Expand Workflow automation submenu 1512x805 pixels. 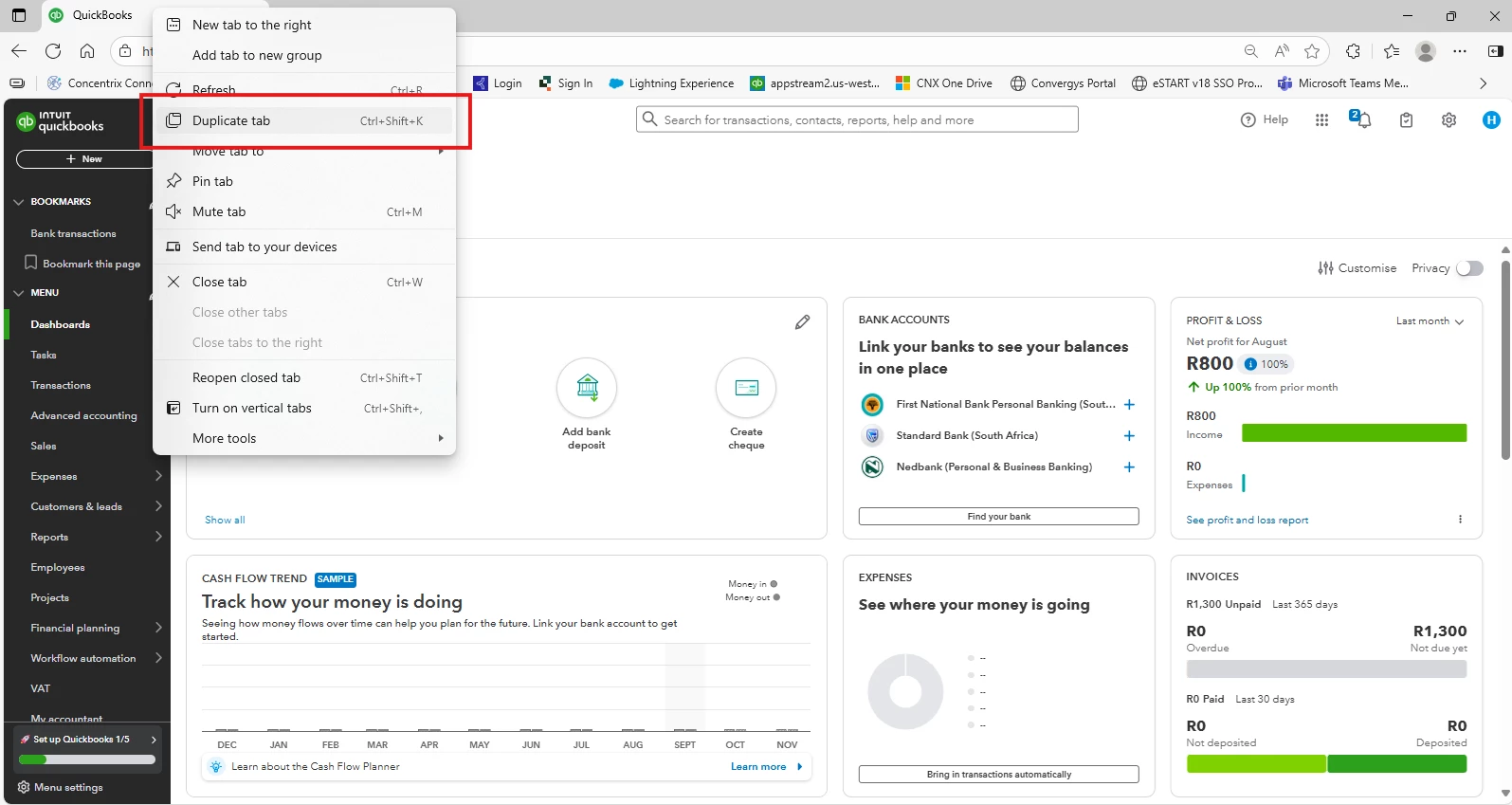click(x=158, y=658)
